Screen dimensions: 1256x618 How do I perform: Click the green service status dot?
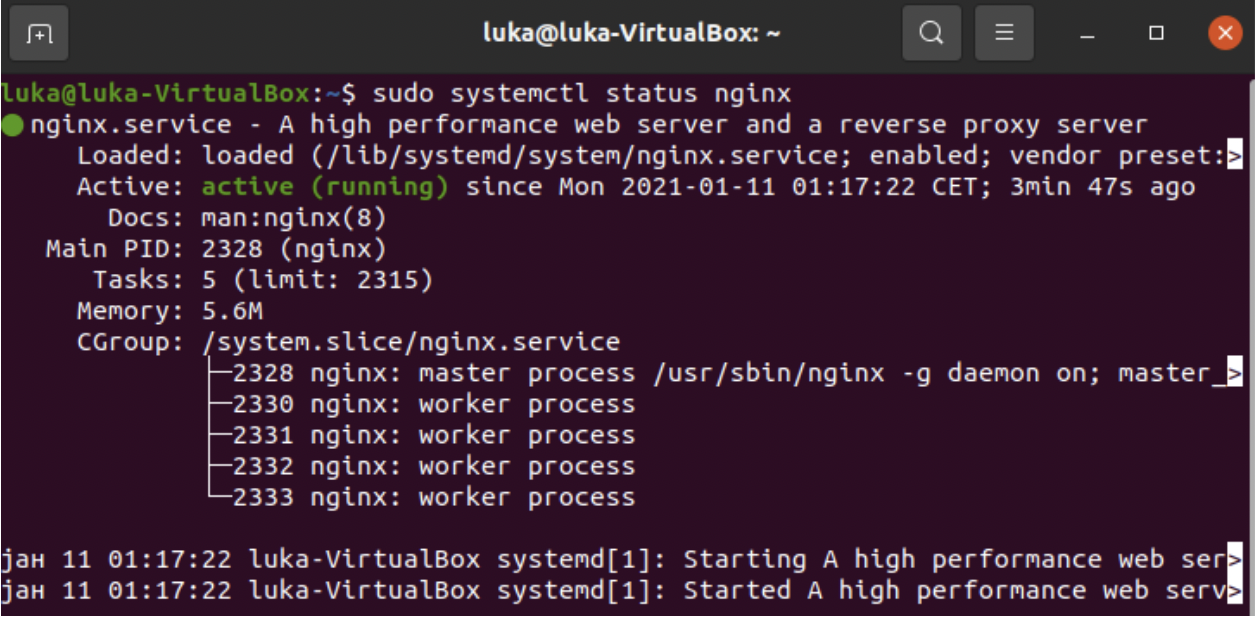click(12, 126)
